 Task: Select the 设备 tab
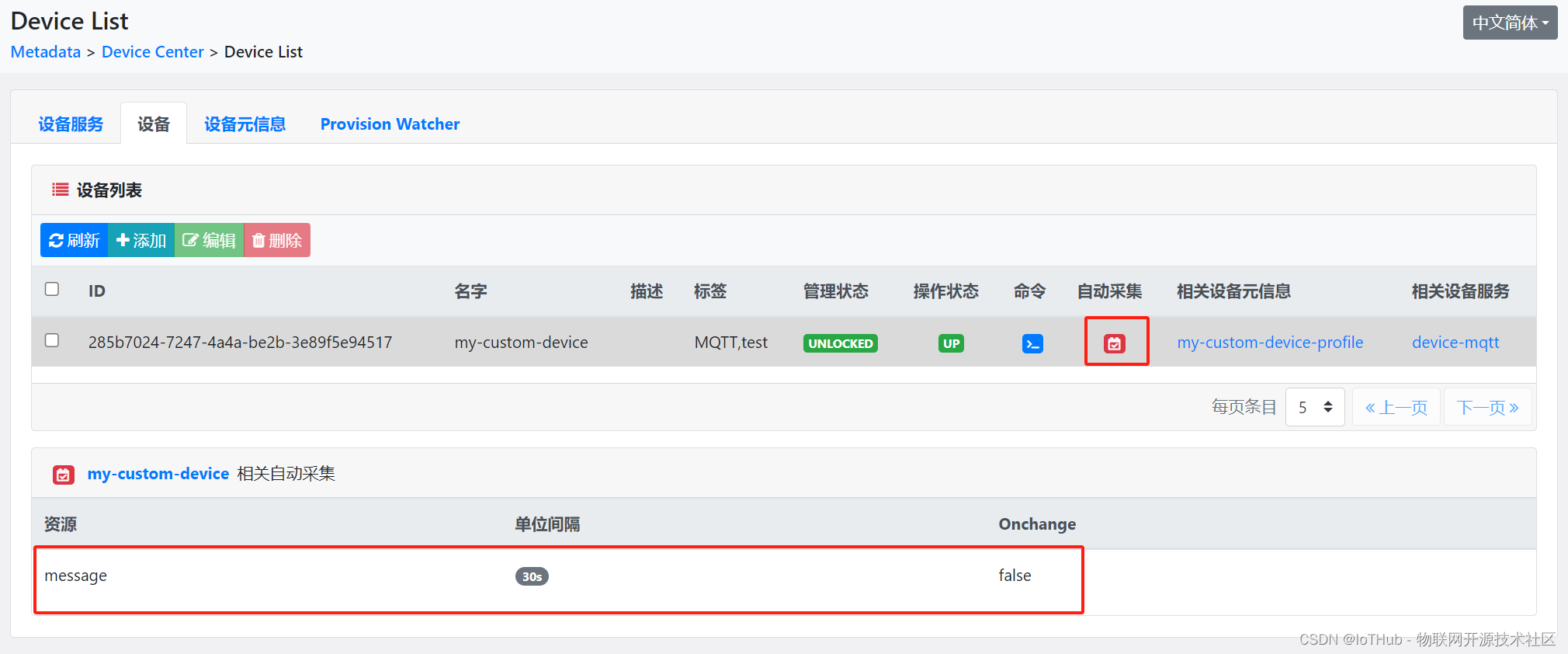coord(154,124)
